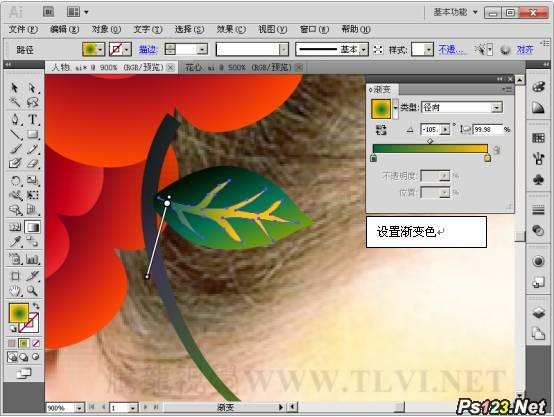Click the Go to Bridge icon
Viewport: 554px width, 417px height.
click(x=48, y=12)
